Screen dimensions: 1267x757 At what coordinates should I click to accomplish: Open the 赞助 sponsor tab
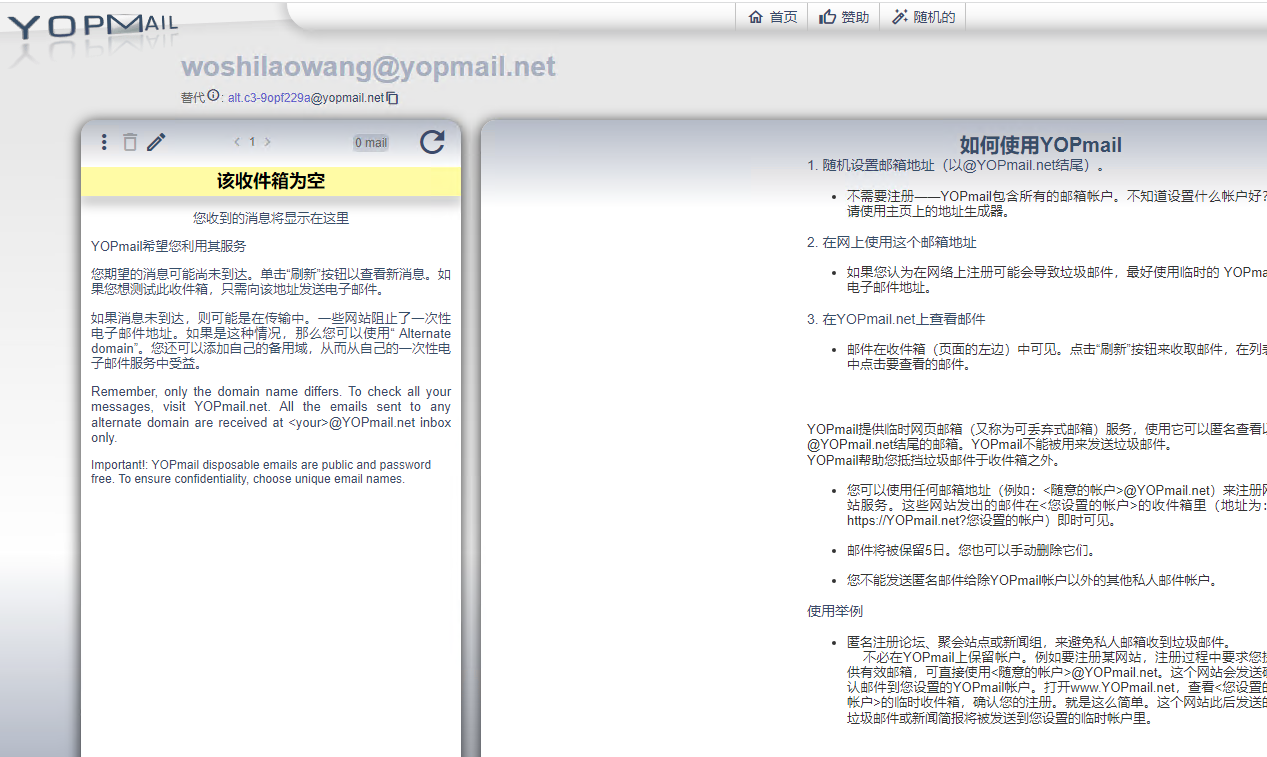pos(843,17)
